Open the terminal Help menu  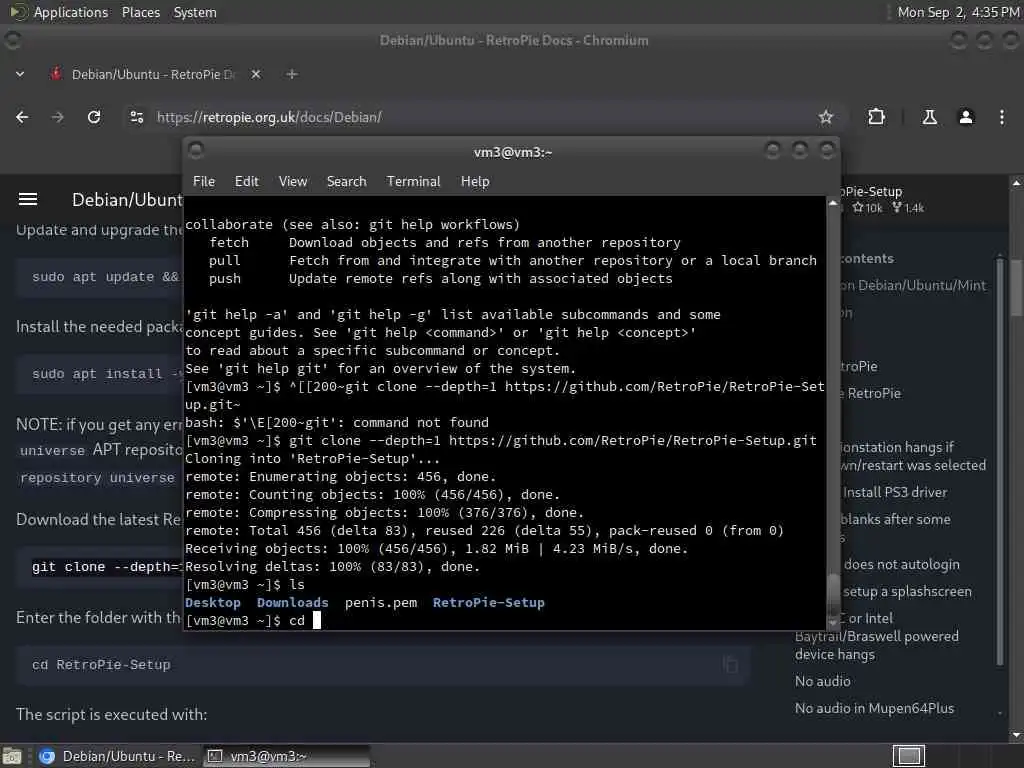(475, 182)
